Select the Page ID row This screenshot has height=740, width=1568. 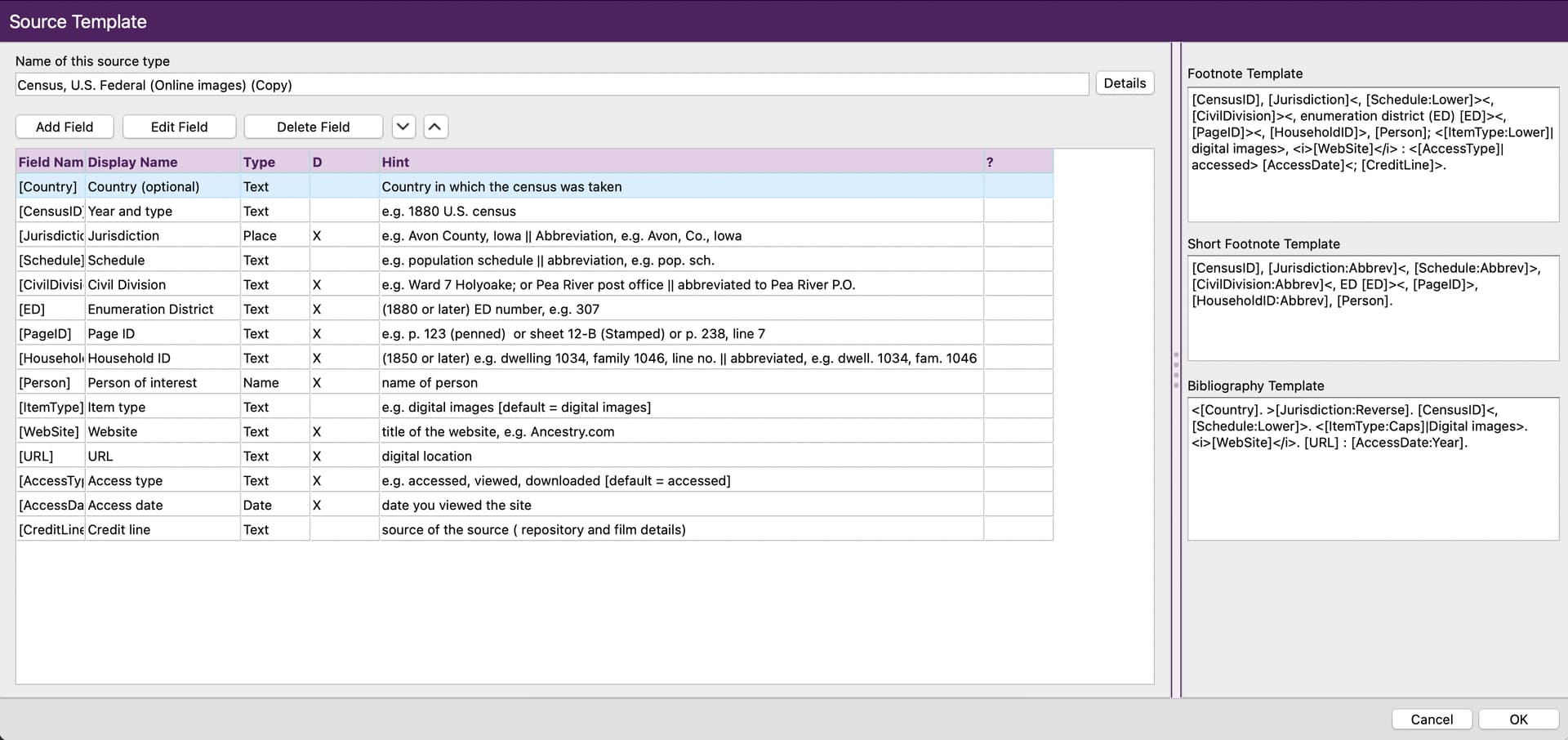pyautogui.click(x=535, y=333)
